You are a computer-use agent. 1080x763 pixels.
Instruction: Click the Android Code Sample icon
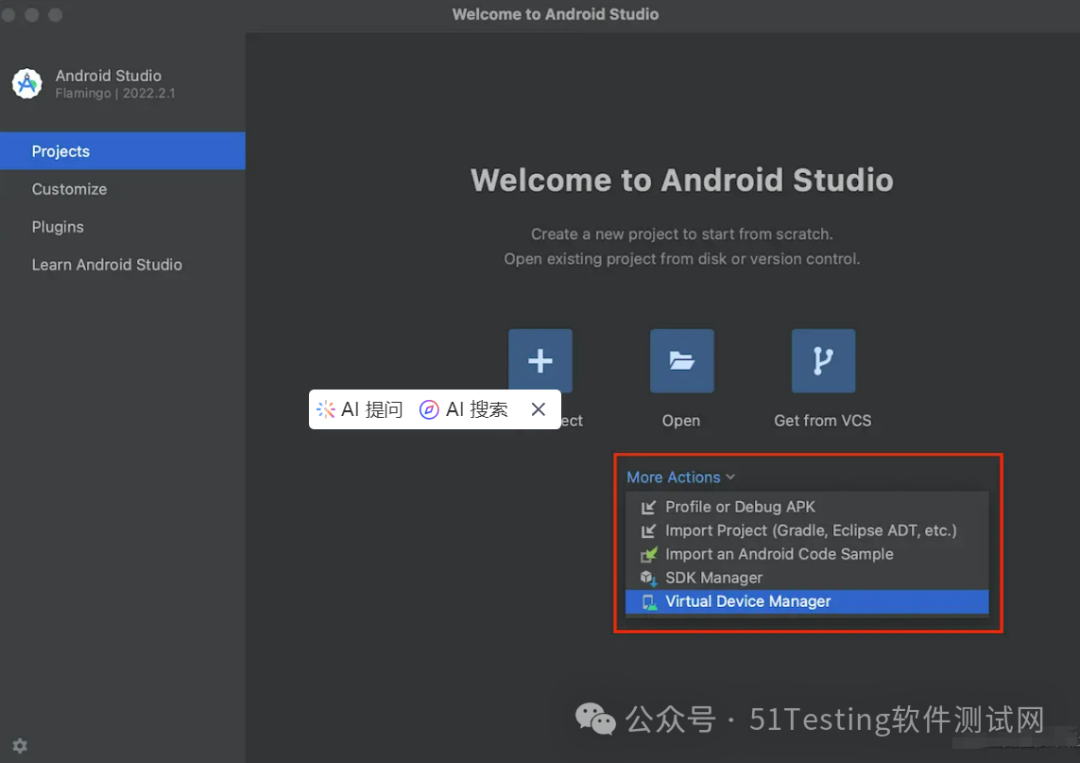click(x=649, y=554)
